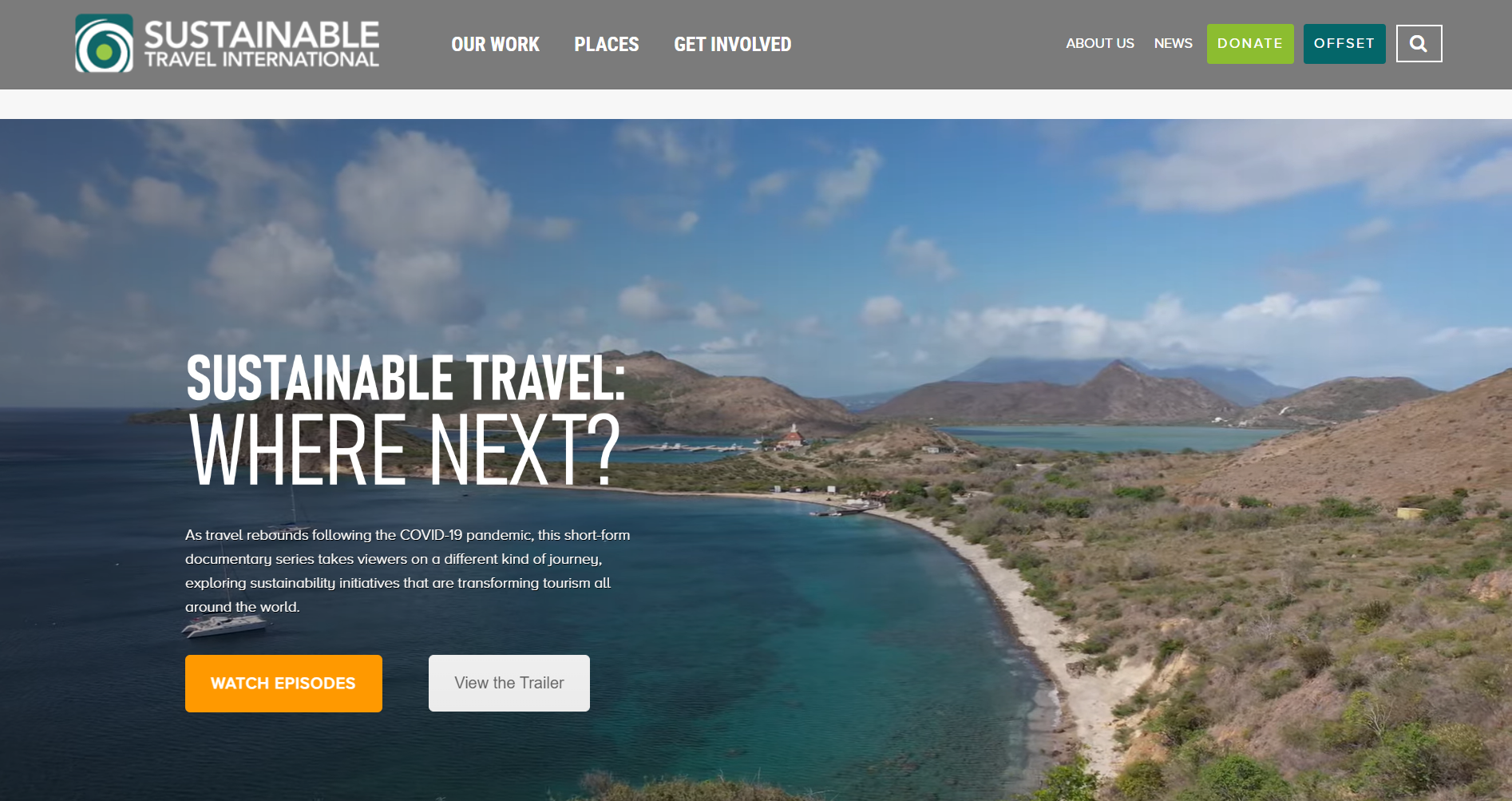This screenshot has height=801, width=1512.
Task: Open the Get Involved menu
Action: (x=733, y=44)
